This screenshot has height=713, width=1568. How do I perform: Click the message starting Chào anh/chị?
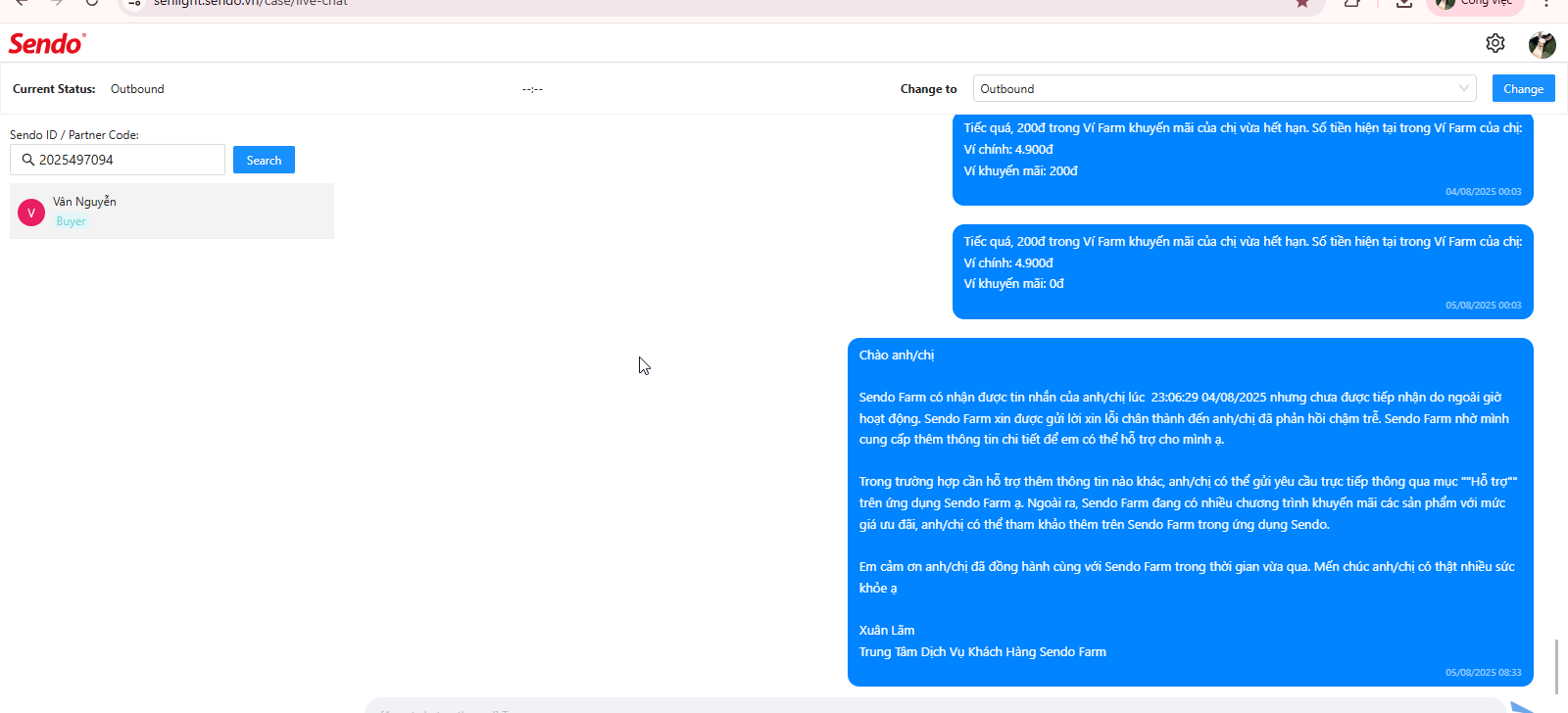pos(1191,512)
